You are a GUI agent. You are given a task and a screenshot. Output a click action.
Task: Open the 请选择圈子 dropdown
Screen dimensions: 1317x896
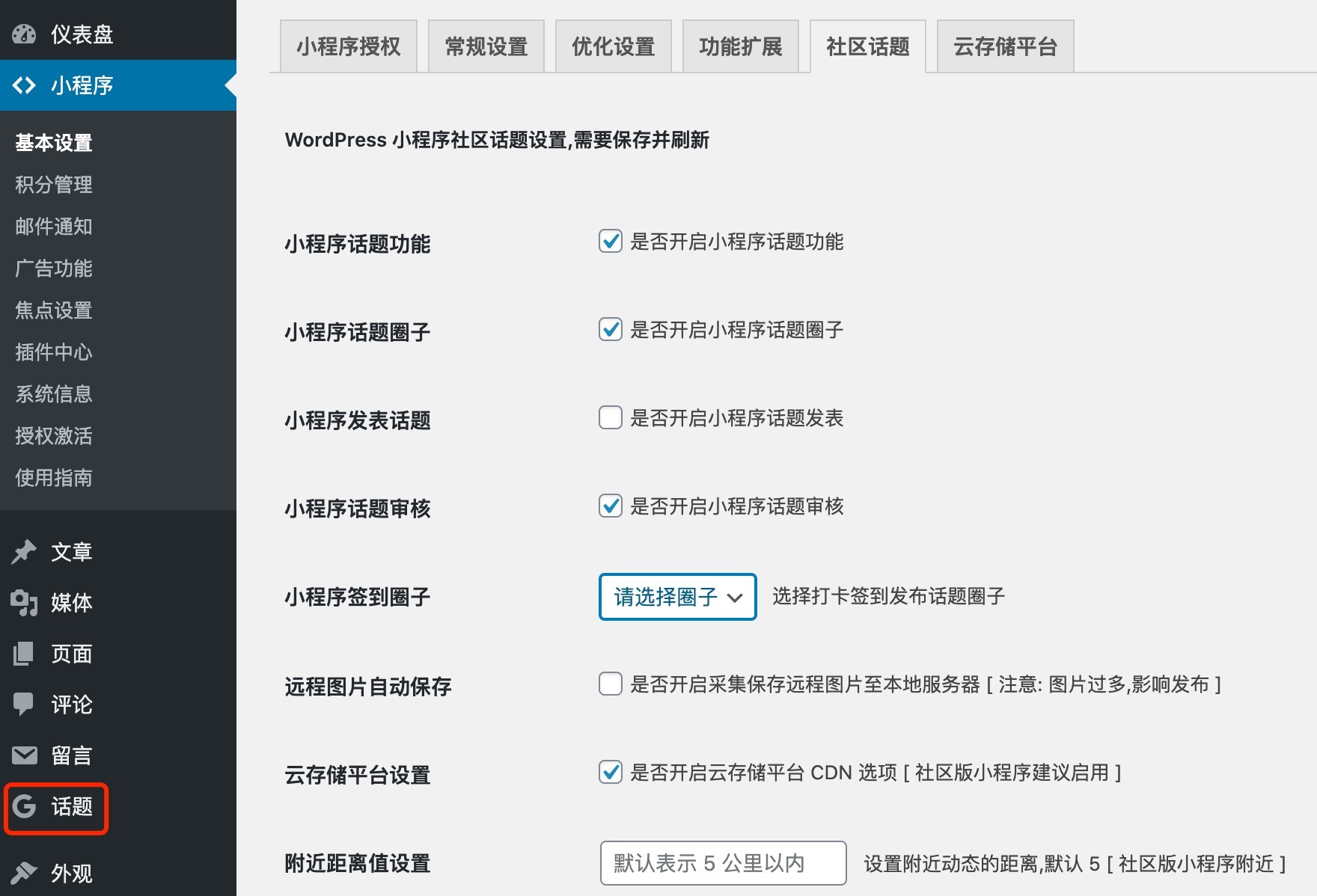(678, 597)
